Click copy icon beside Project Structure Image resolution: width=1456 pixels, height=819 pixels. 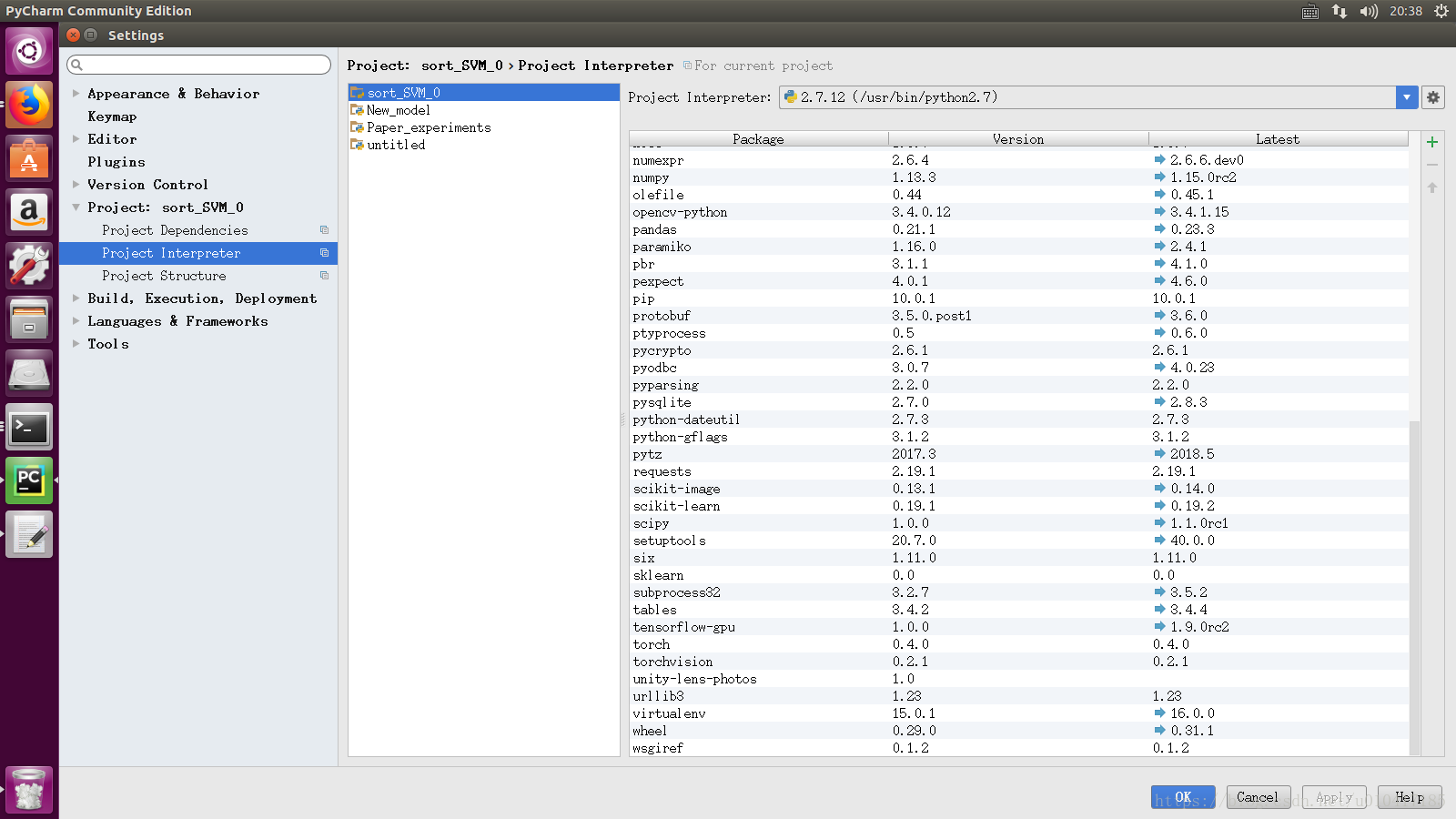tap(324, 276)
